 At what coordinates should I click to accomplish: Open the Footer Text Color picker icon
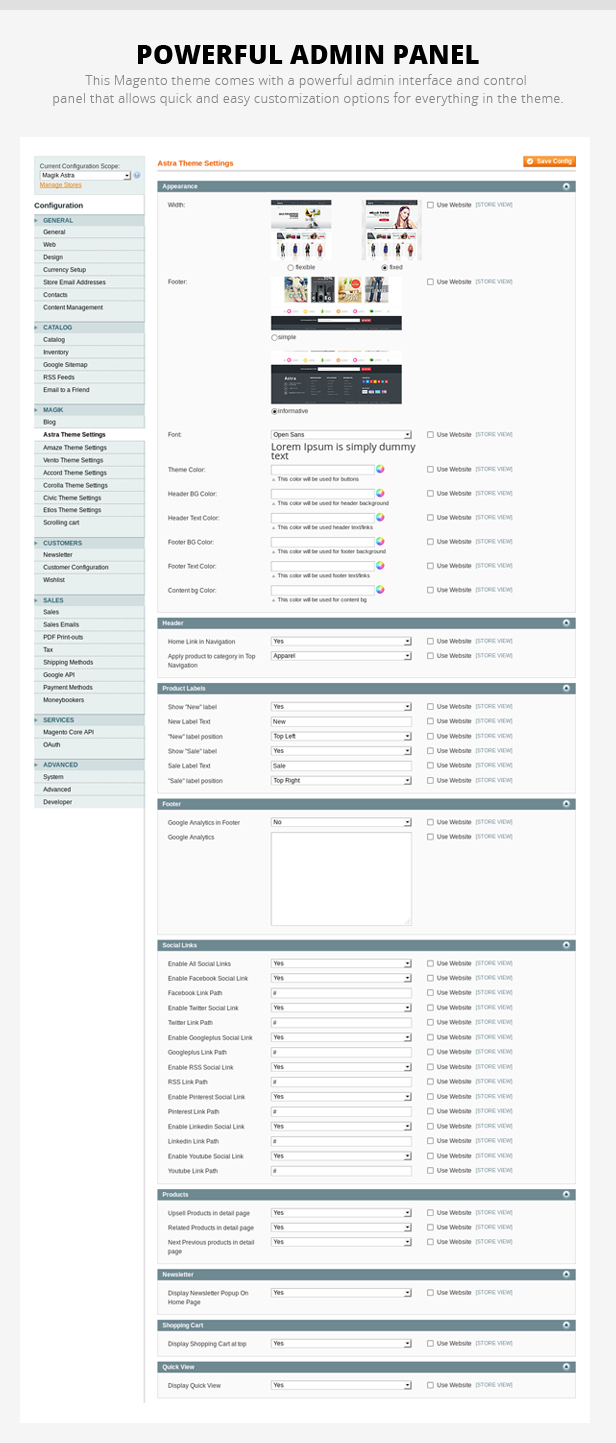click(x=380, y=566)
